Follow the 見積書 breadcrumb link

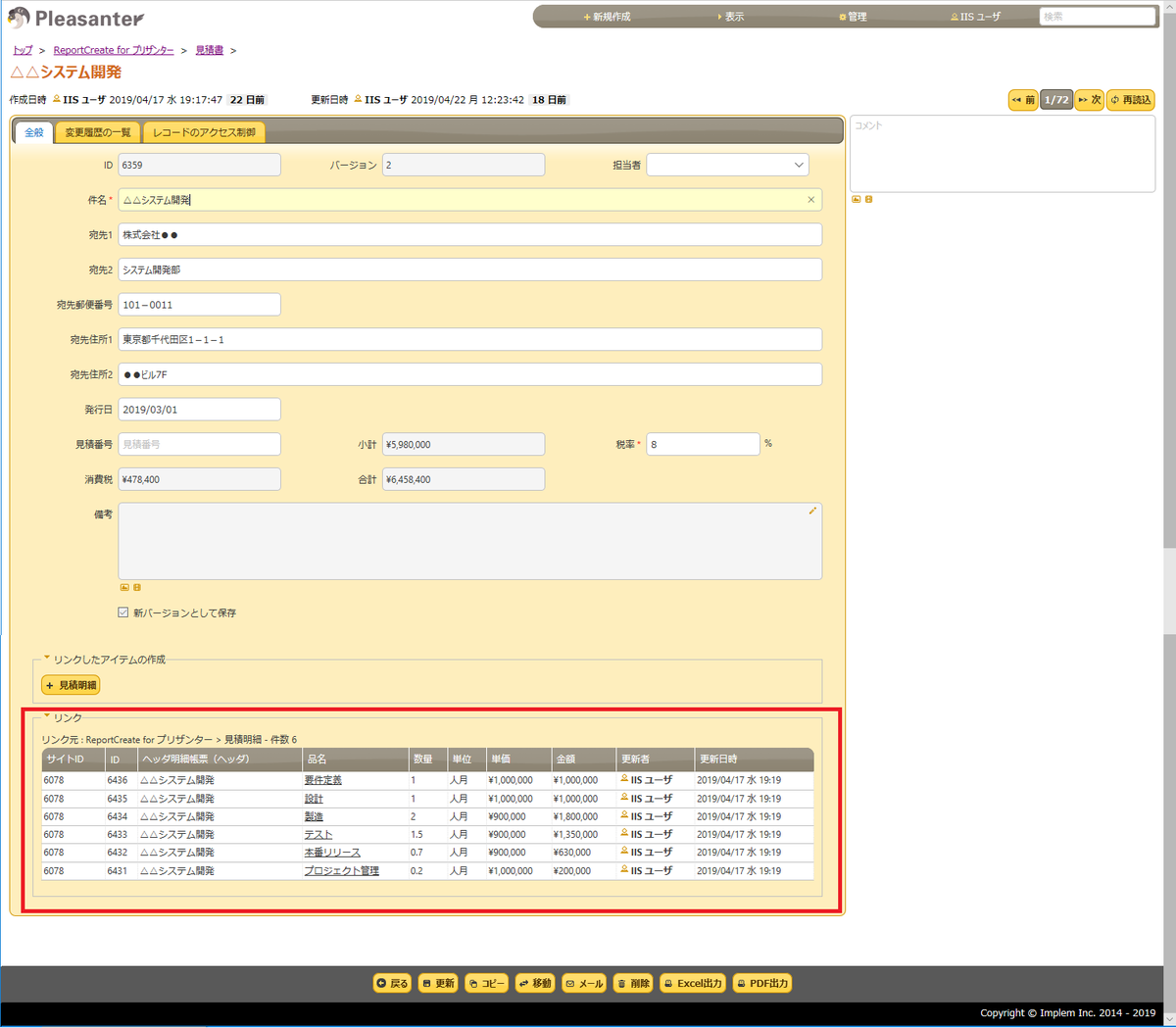tap(209, 50)
